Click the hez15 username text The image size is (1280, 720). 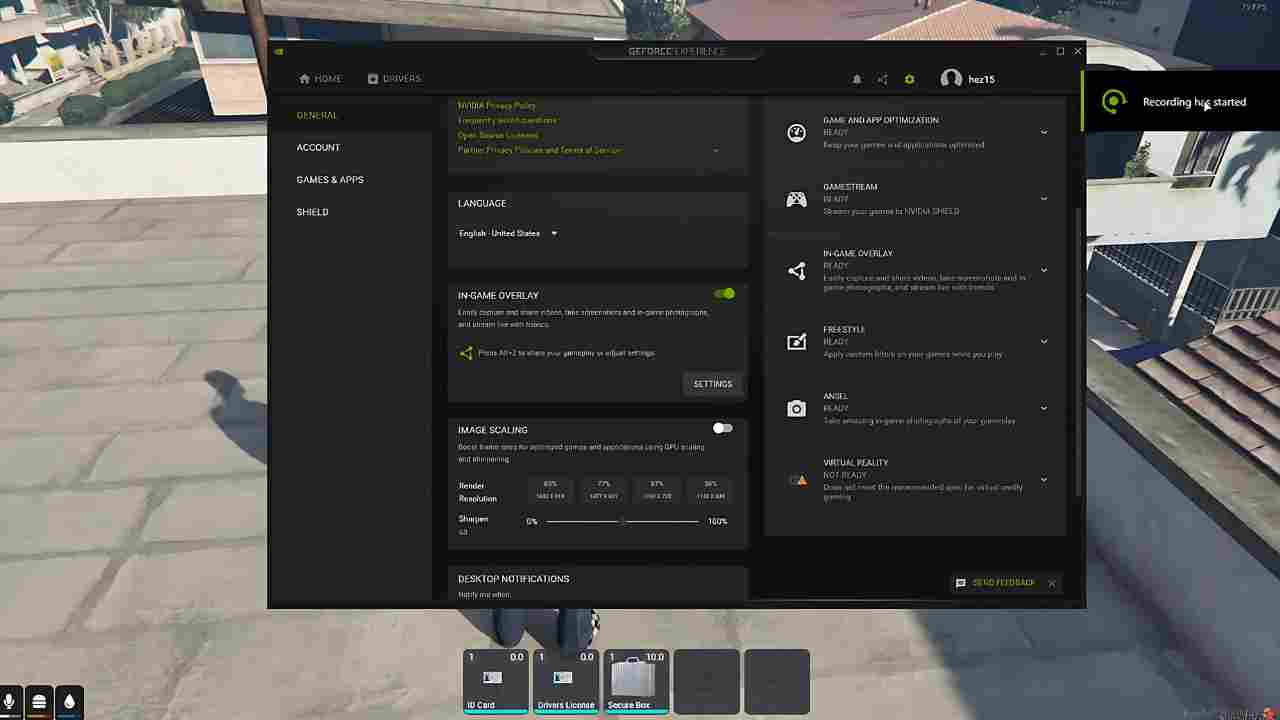tap(981, 79)
